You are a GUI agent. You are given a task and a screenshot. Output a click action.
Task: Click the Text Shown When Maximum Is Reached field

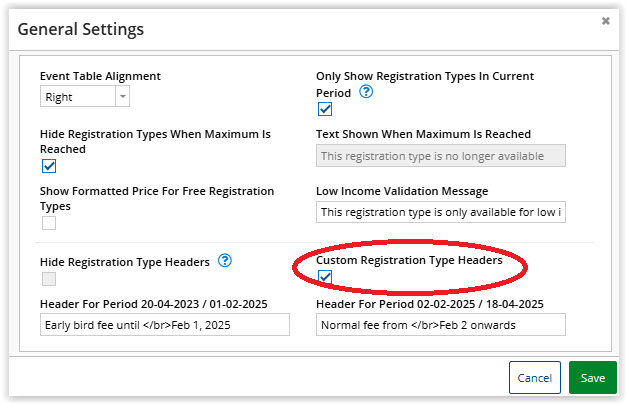[x=440, y=155]
